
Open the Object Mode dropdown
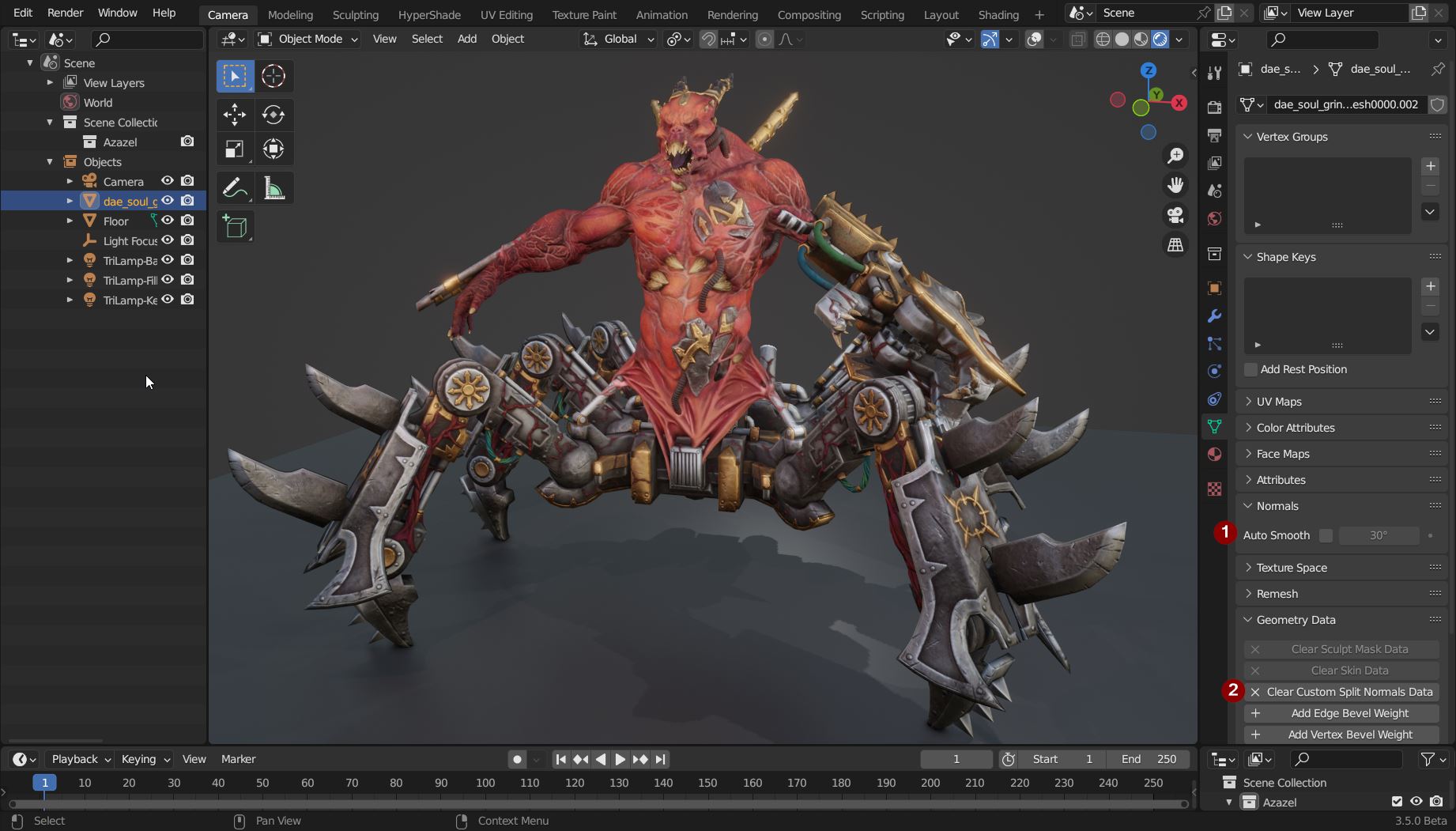point(308,40)
